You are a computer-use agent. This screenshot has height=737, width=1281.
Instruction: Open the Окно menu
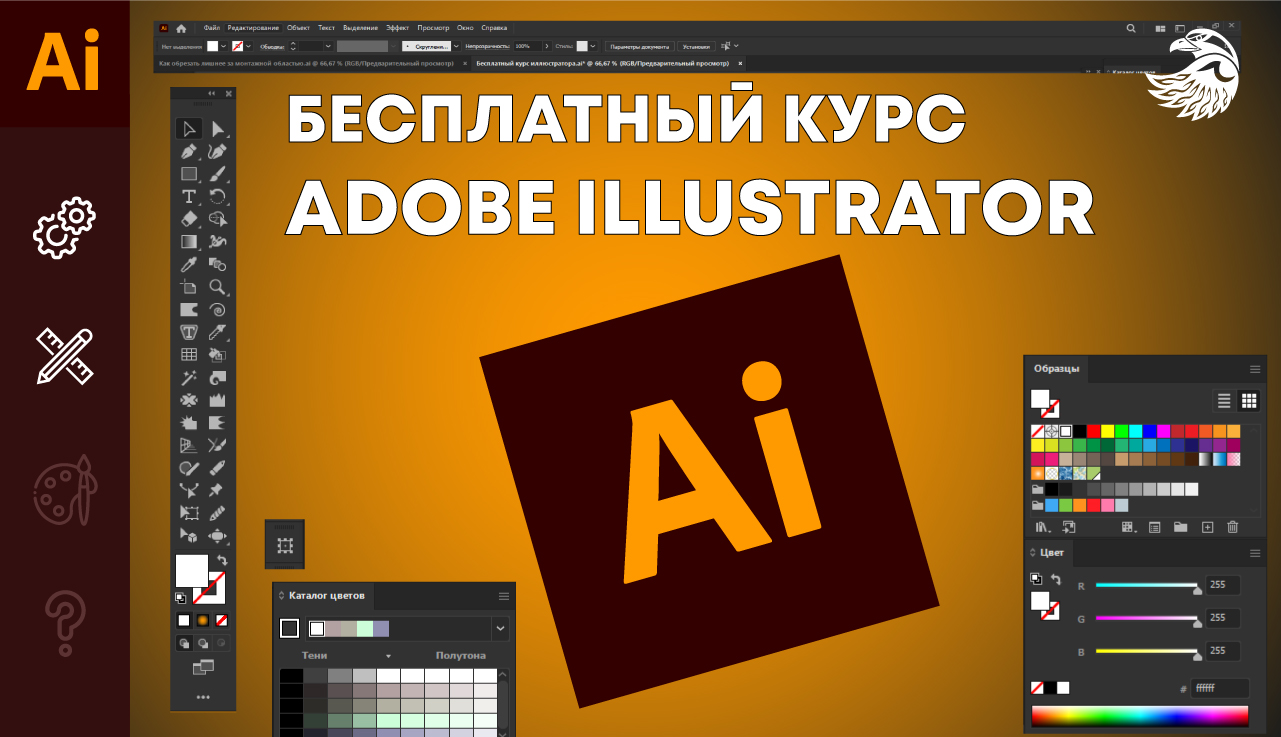(465, 28)
